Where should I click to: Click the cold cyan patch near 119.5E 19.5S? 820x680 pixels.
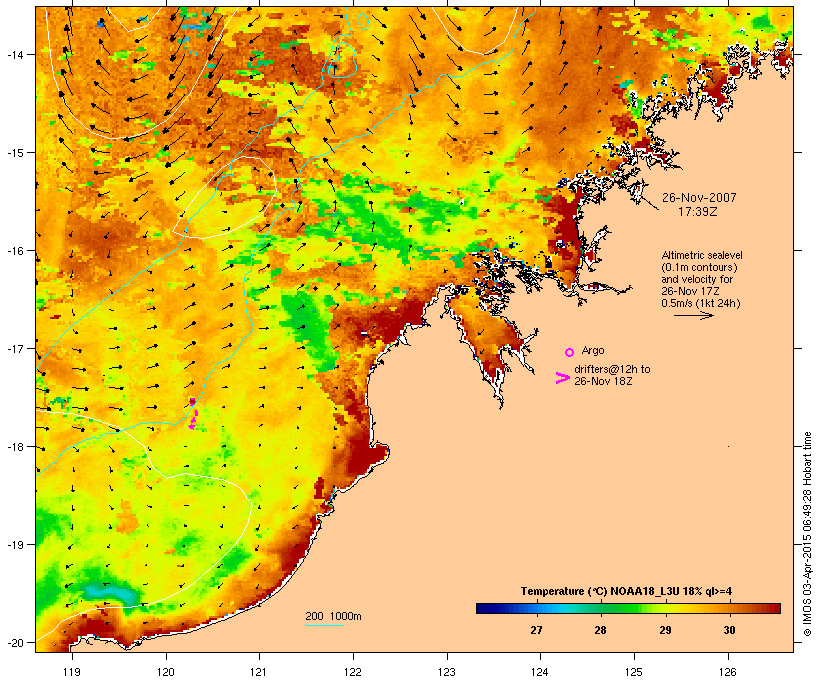(112, 594)
